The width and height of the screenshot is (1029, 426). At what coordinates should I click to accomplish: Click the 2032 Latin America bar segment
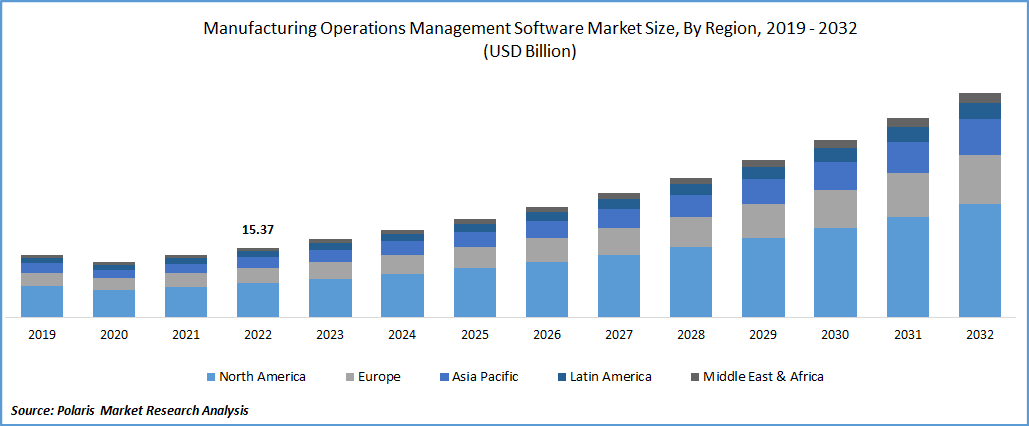[980, 111]
